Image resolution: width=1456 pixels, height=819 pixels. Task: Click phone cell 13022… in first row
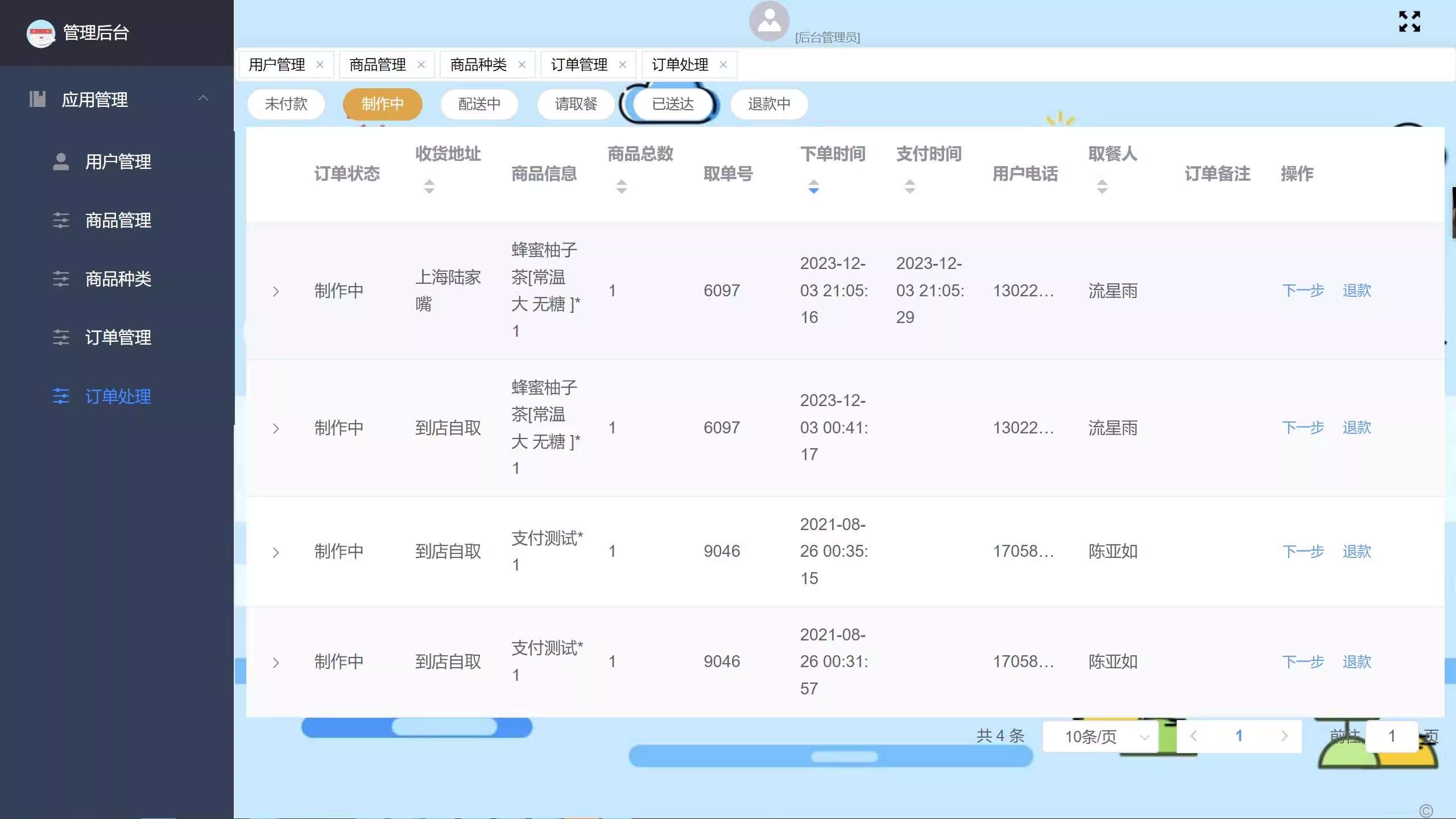pyautogui.click(x=1024, y=291)
